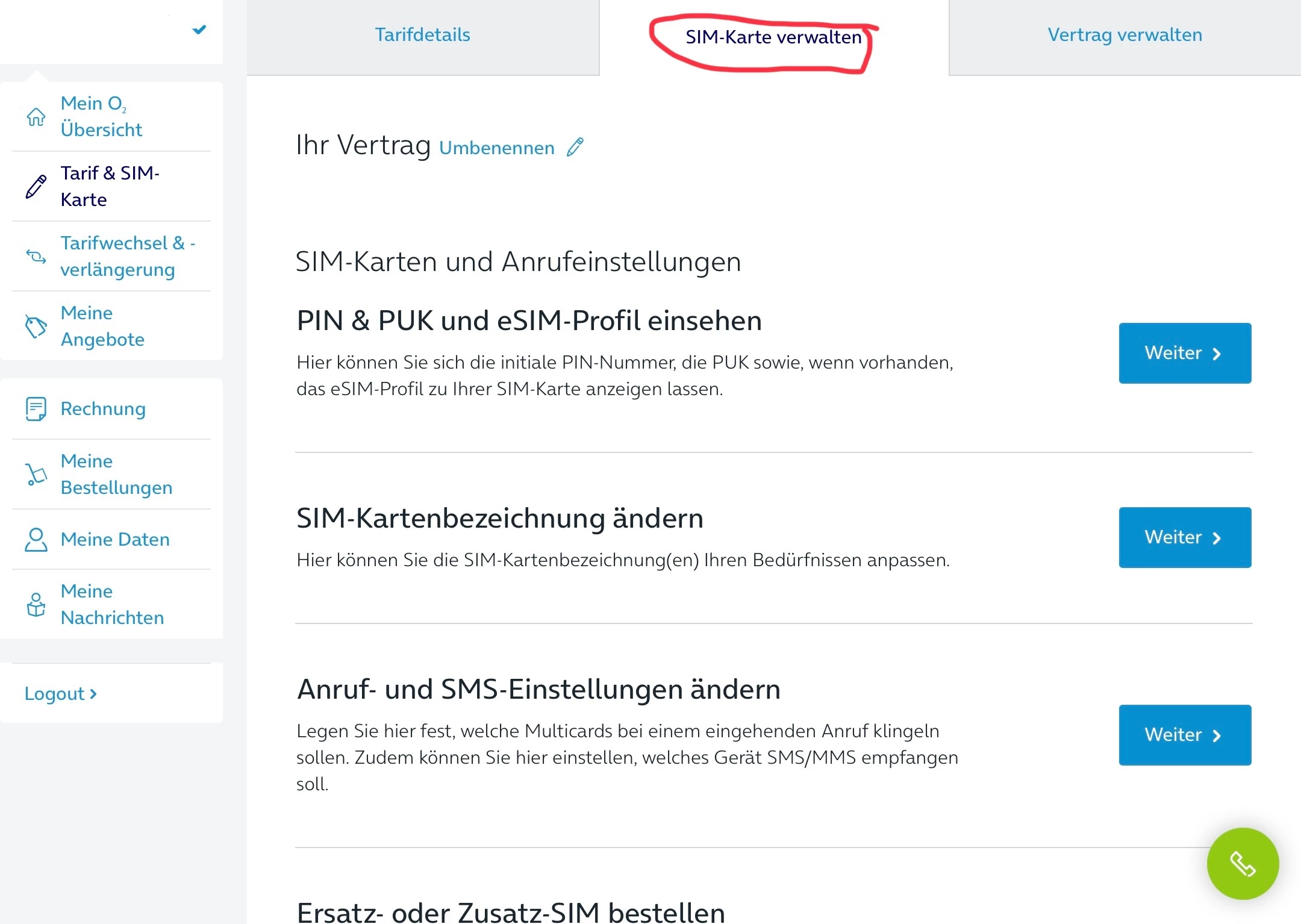Expand the contract selector with checkmark arrow
Viewport: 1301px width, 924px height.
tap(199, 30)
